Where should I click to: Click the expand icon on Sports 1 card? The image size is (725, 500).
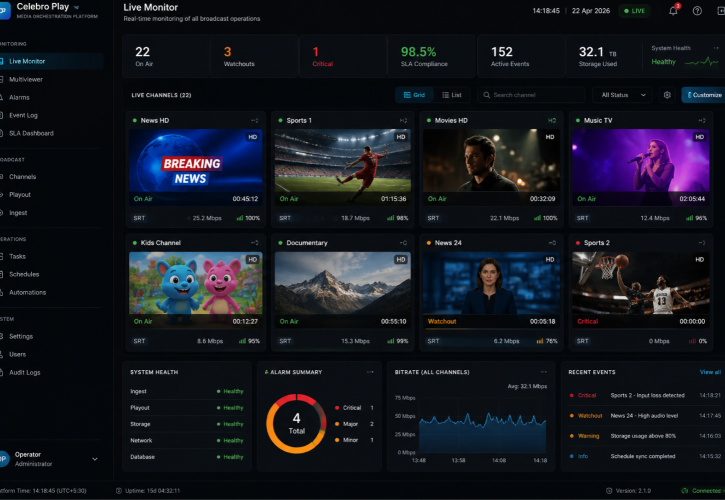pyautogui.click(x=403, y=120)
